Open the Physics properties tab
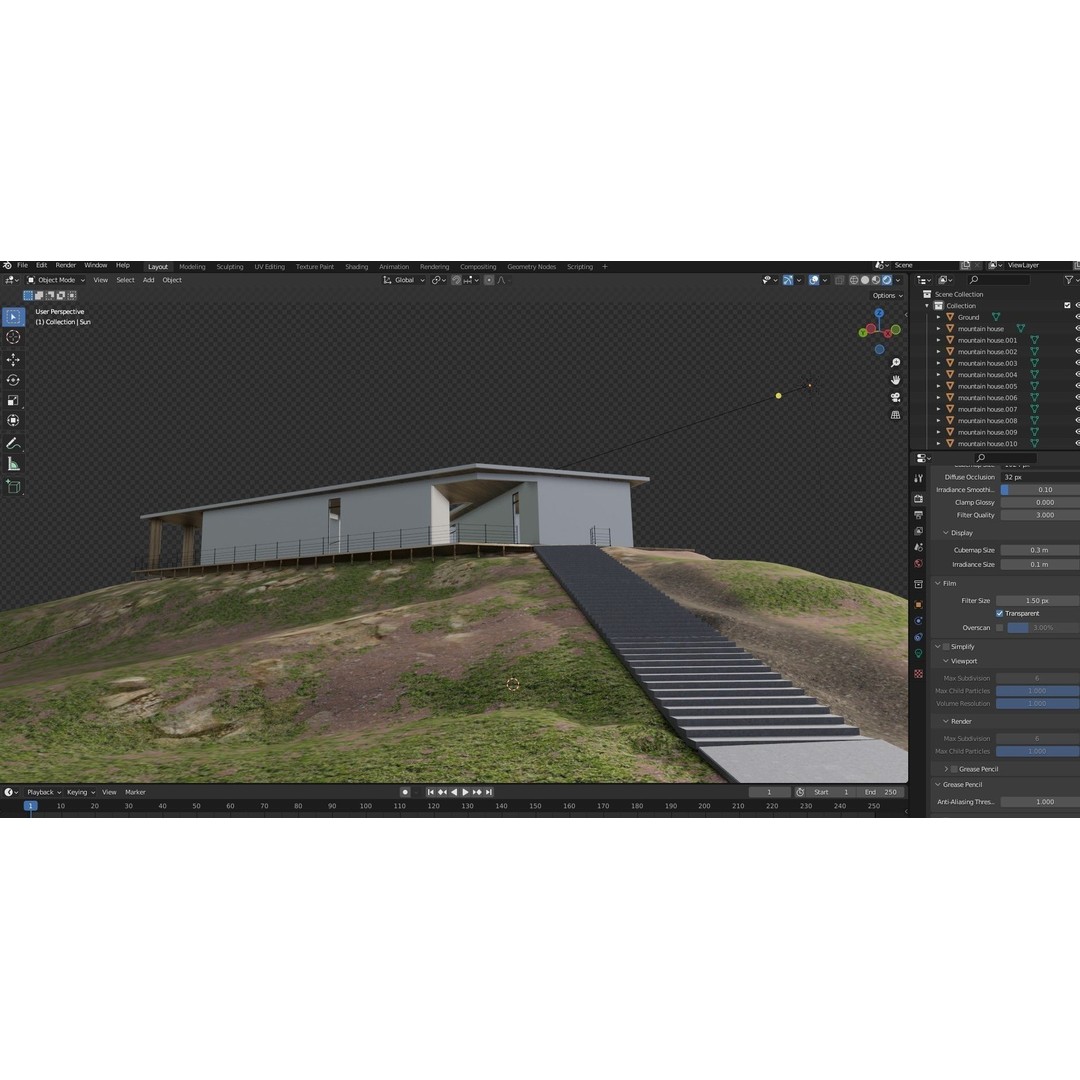The width and height of the screenshot is (1080, 1080). point(918,621)
